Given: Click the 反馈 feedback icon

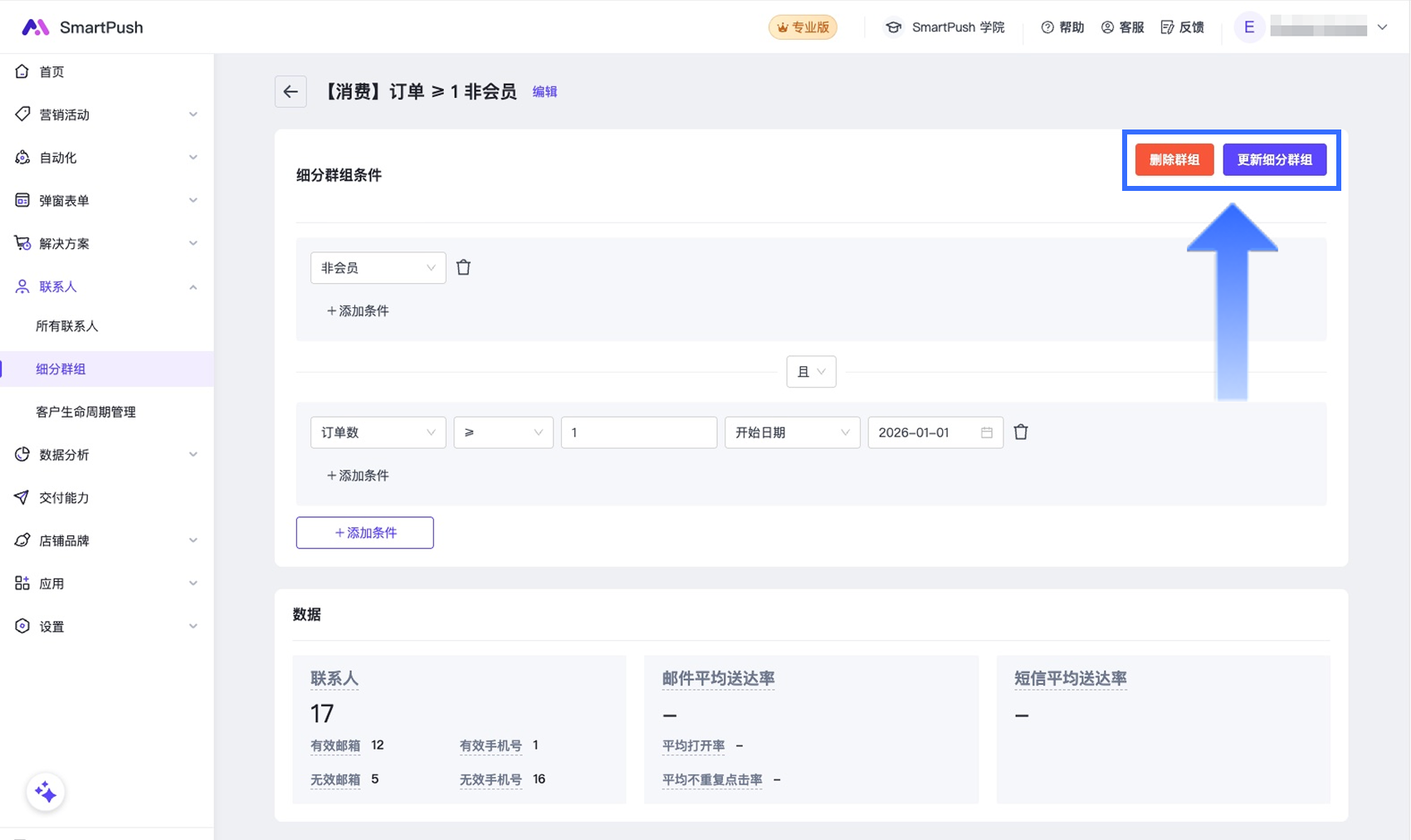Looking at the screenshot, I should [x=1167, y=27].
